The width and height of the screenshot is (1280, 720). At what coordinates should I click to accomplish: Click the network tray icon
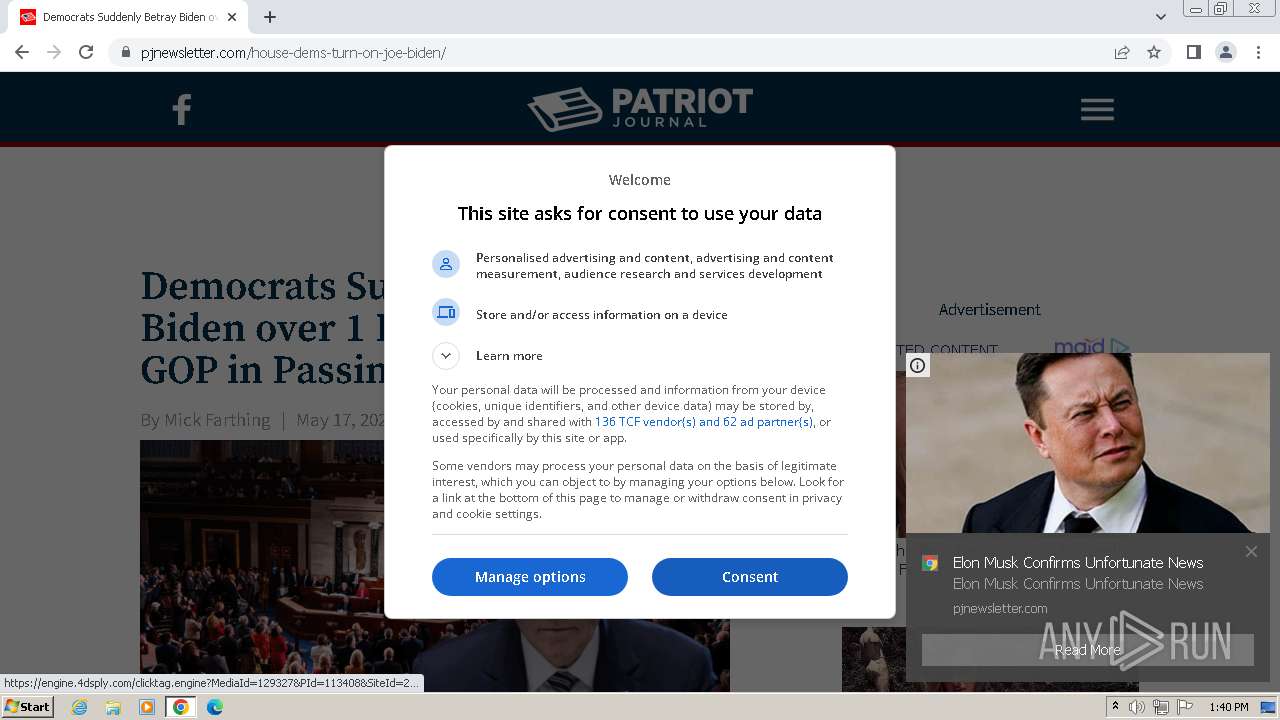(1161, 707)
